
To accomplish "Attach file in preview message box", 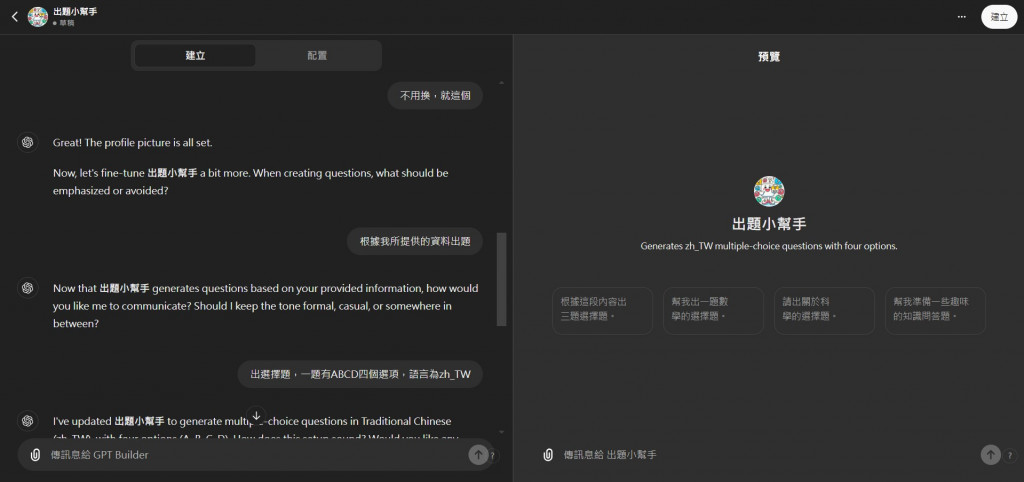I will point(548,455).
